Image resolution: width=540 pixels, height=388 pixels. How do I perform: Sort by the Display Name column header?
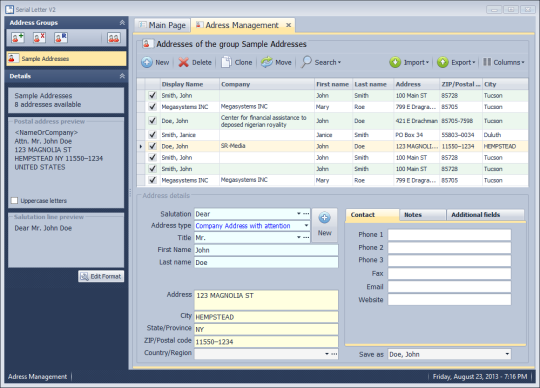[190, 84]
